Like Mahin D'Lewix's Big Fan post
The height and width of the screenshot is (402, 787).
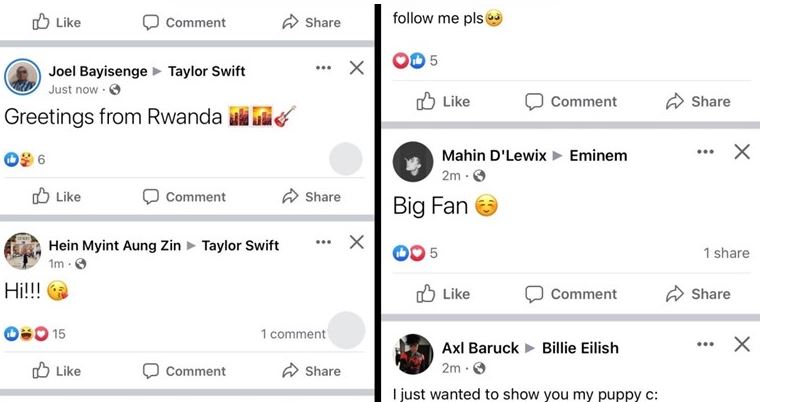(443, 294)
